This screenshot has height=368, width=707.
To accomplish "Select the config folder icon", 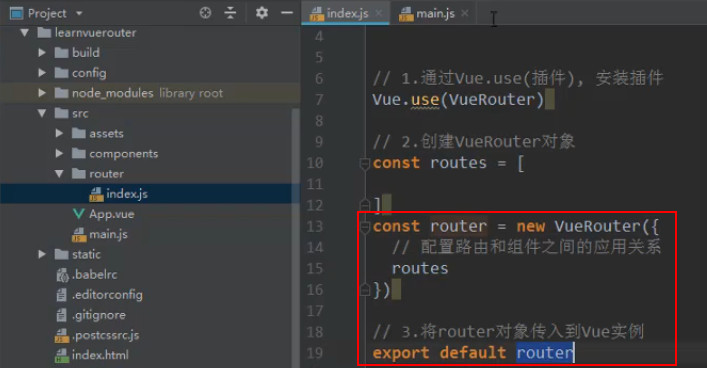I will pos(61,73).
